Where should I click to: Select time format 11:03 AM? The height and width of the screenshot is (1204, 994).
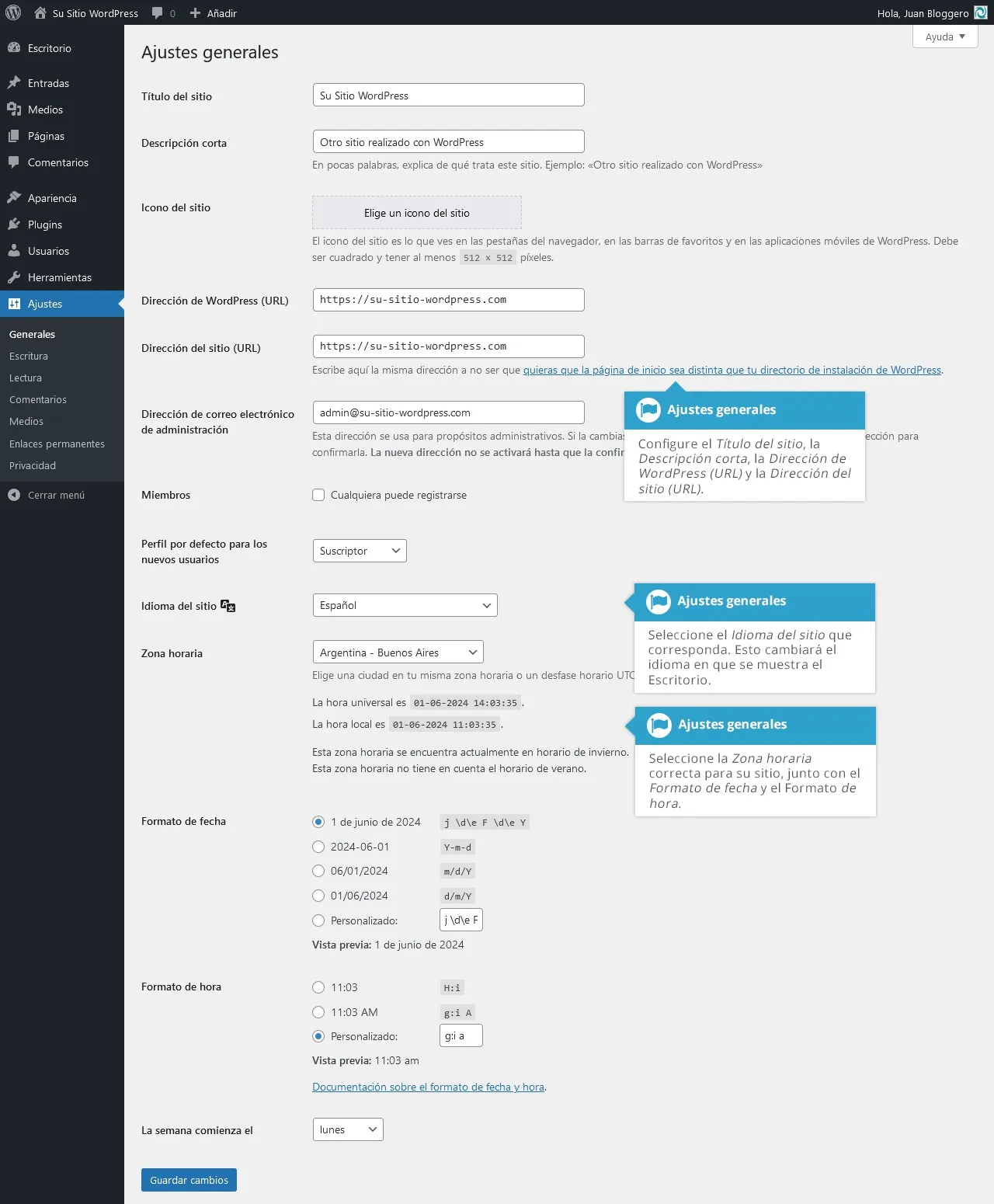click(x=318, y=1012)
